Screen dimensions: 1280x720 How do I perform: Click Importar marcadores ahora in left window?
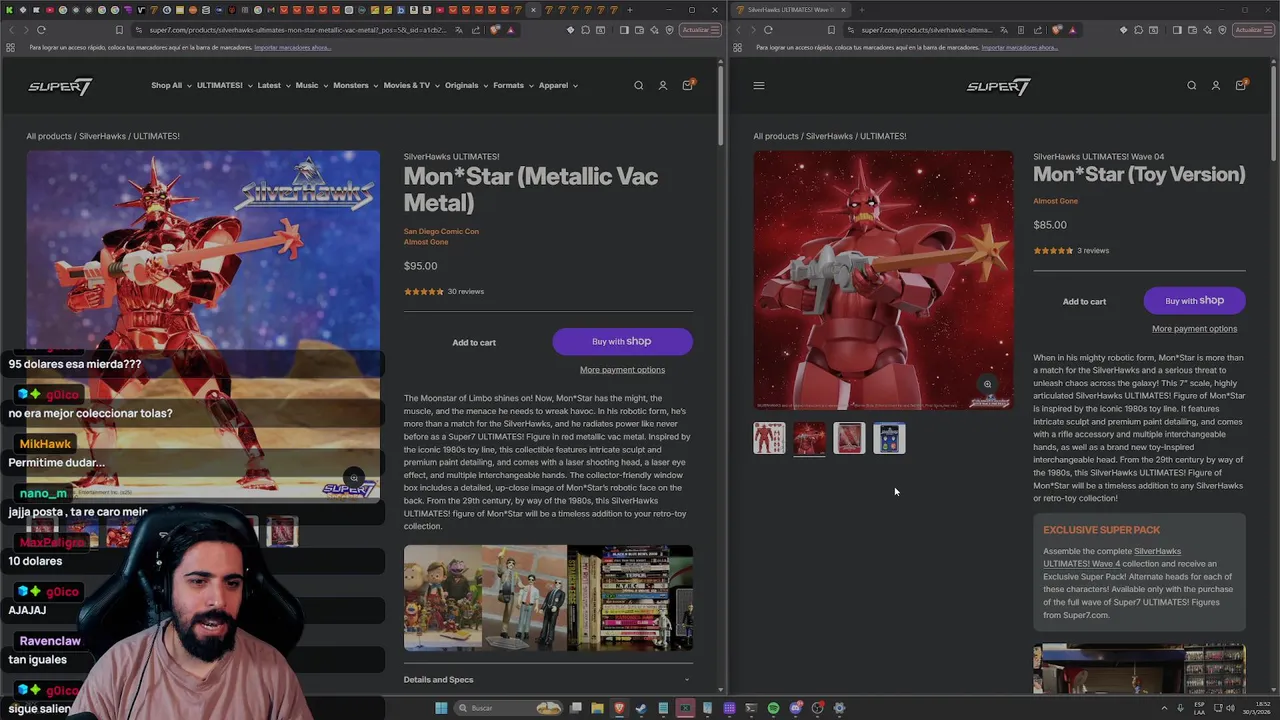[x=292, y=48]
